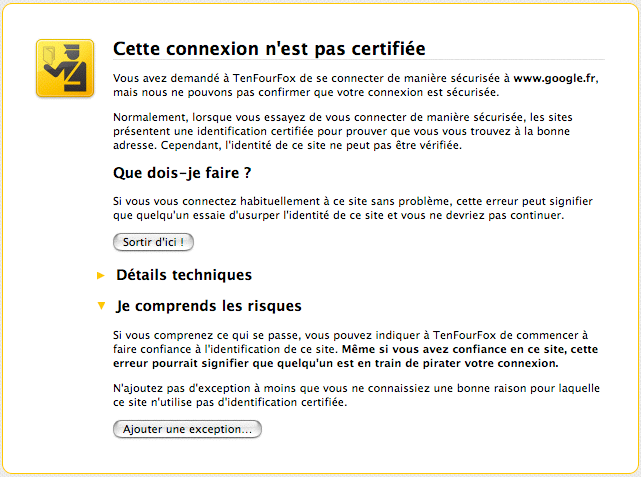Open the "Ajouter une exception…" dialog button

tap(187, 429)
